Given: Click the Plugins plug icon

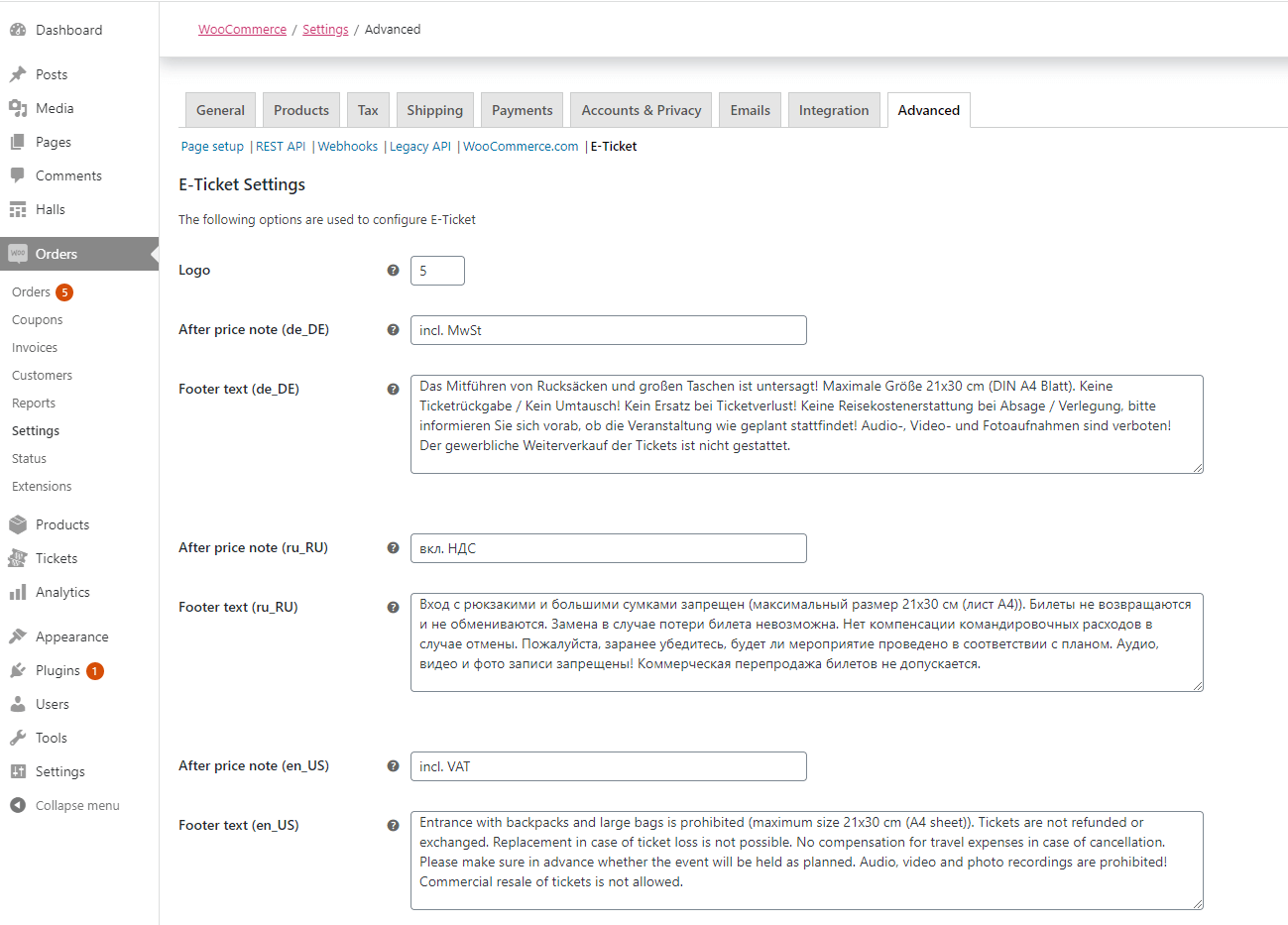Looking at the screenshot, I should coord(18,670).
